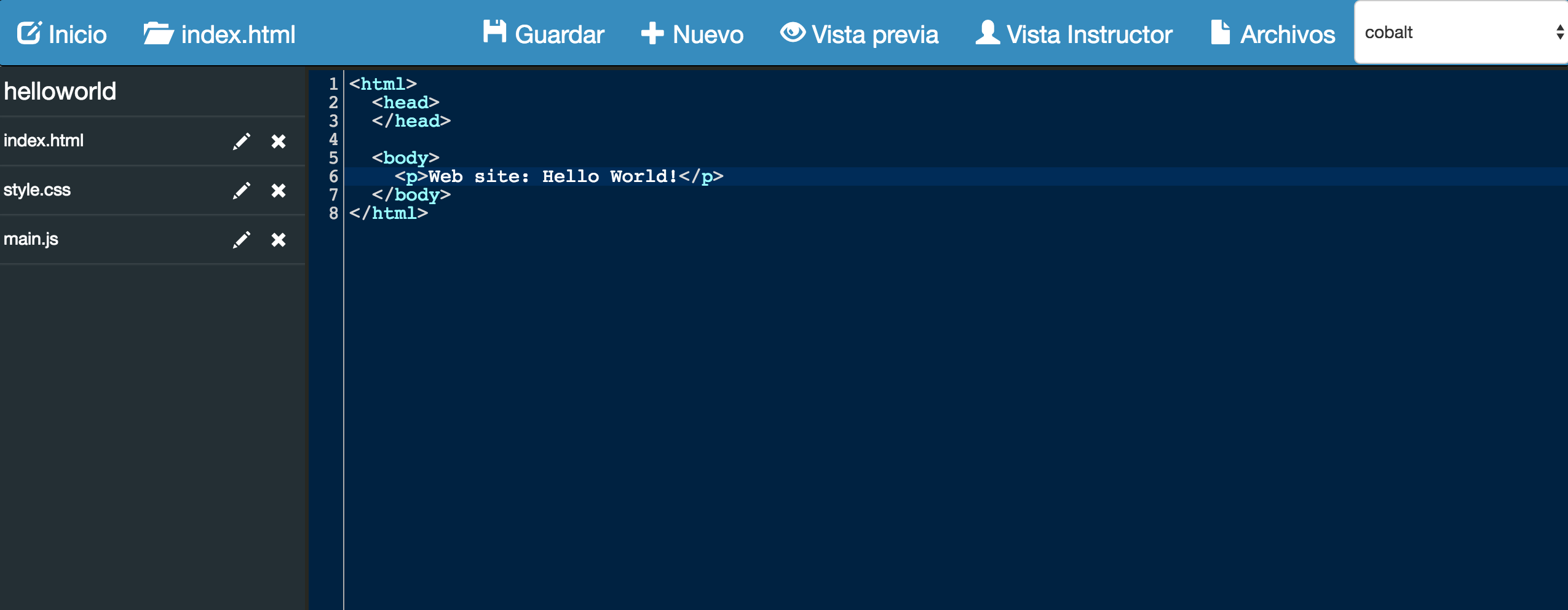
Task: Rename index.html with its pencil icon
Action: tap(242, 141)
